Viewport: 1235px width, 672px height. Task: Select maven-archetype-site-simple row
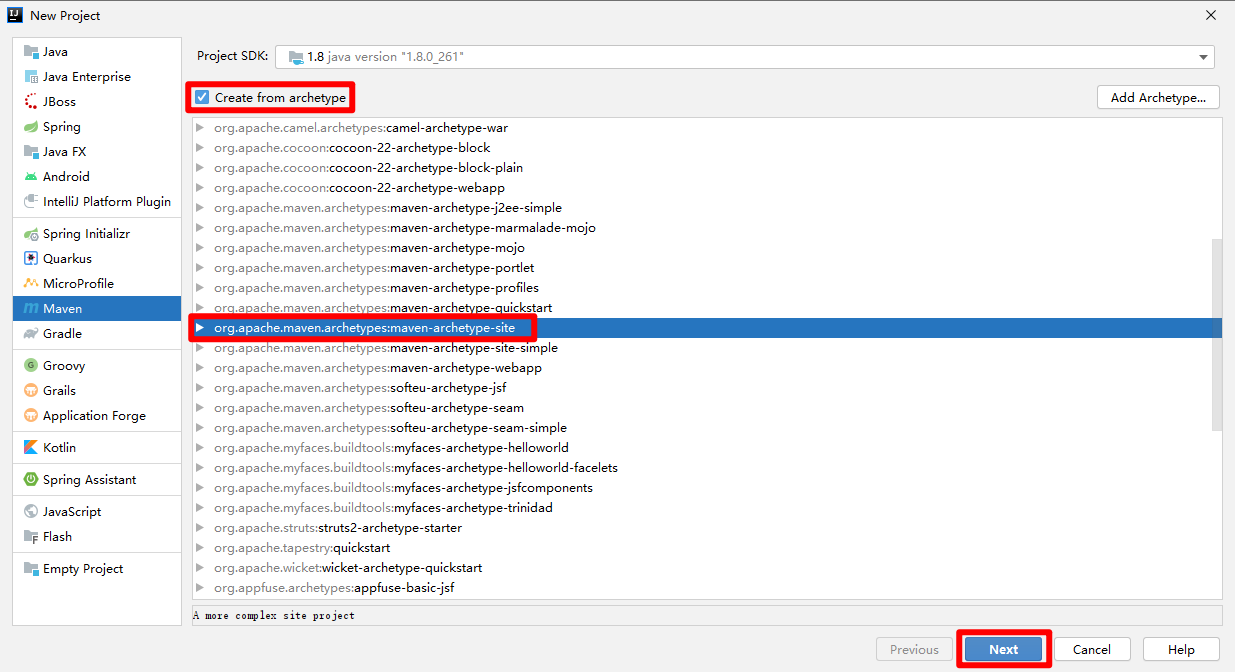(x=701, y=348)
